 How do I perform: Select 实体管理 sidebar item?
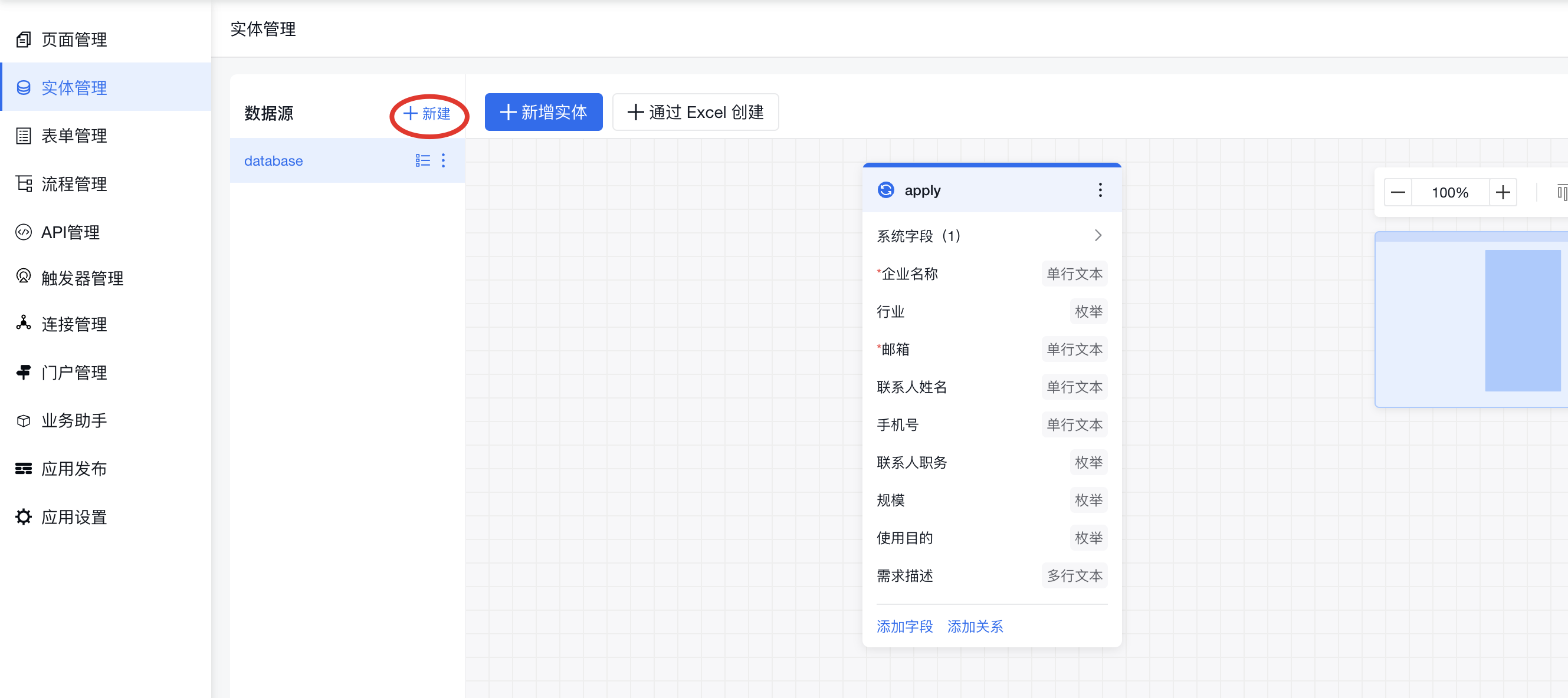[x=106, y=87]
